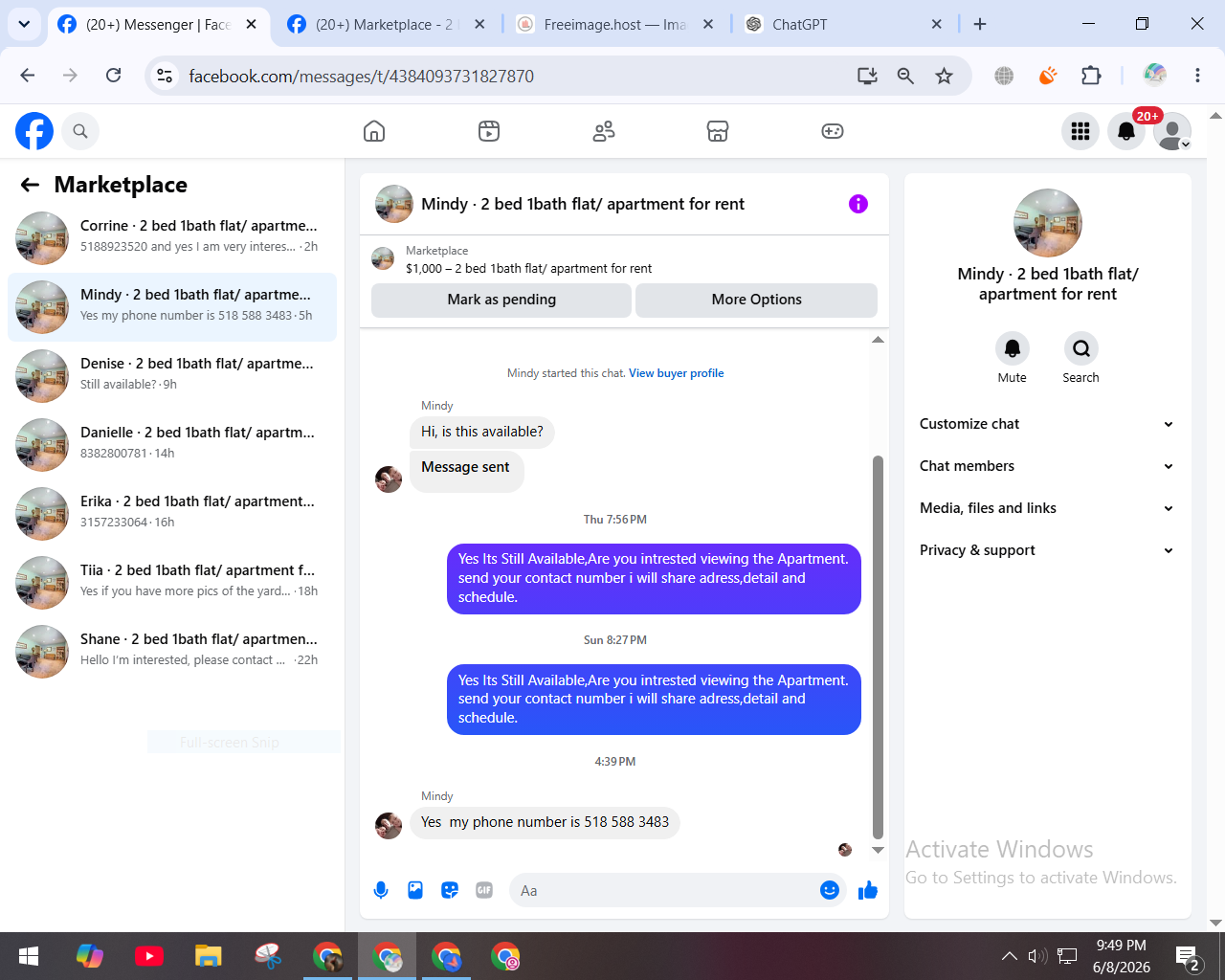This screenshot has width=1225, height=980.
Task: Send a thumbs-up like
Action: [x=868, y=890]
